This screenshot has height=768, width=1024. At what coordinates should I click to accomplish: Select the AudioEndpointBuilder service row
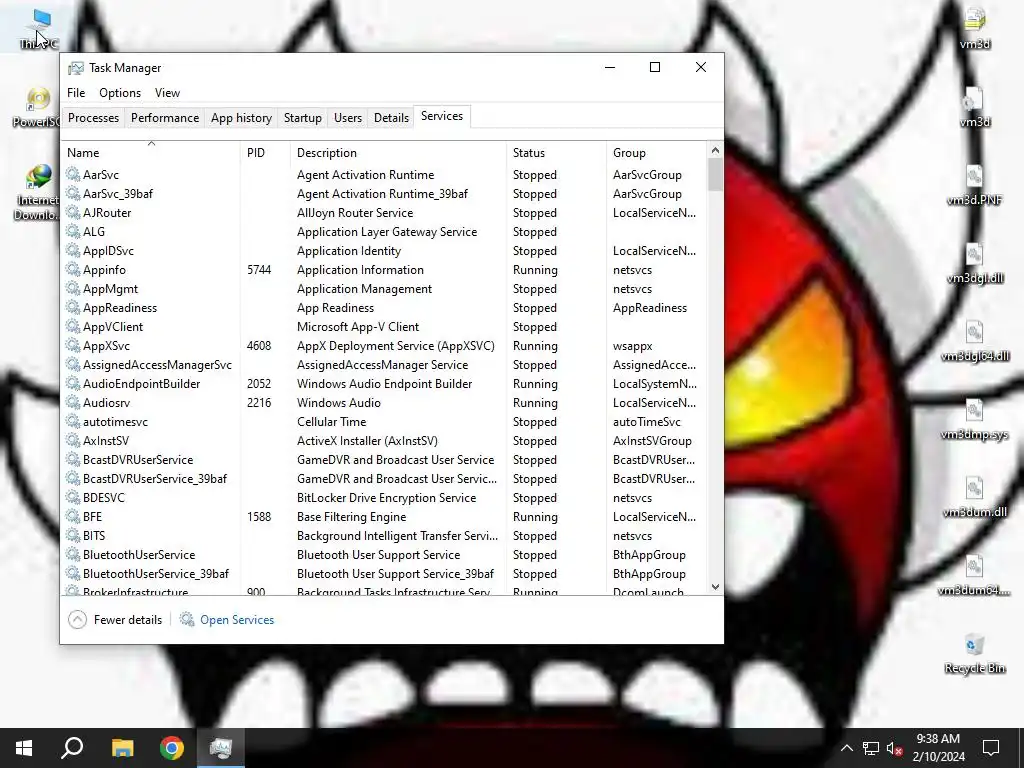pyautogui.click(x=384, y=384)
